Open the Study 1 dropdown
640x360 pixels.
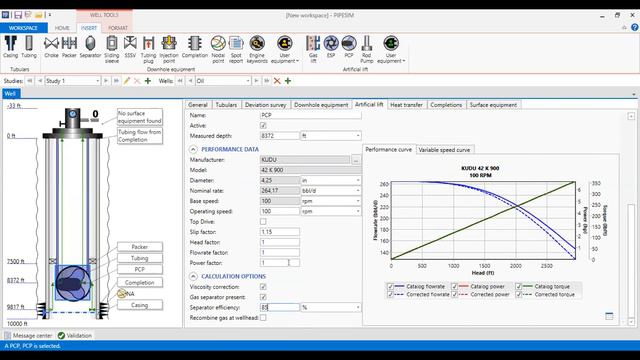[x=97, y=81]
